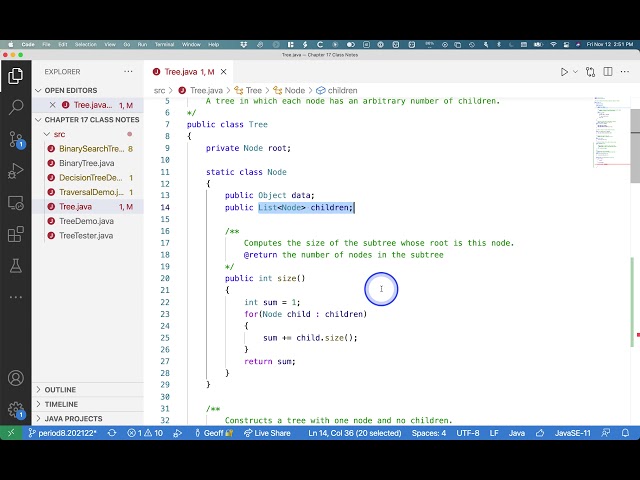Run Java file with play button

tap(564, 72)
